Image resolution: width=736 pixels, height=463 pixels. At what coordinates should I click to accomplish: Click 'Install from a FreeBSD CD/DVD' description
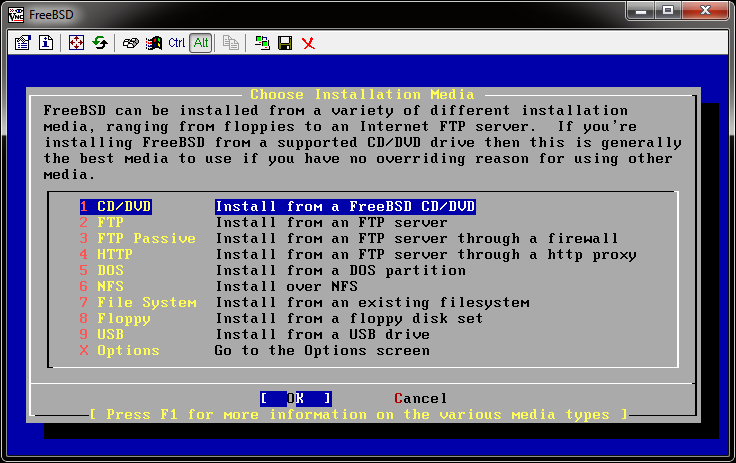[345, 207]
